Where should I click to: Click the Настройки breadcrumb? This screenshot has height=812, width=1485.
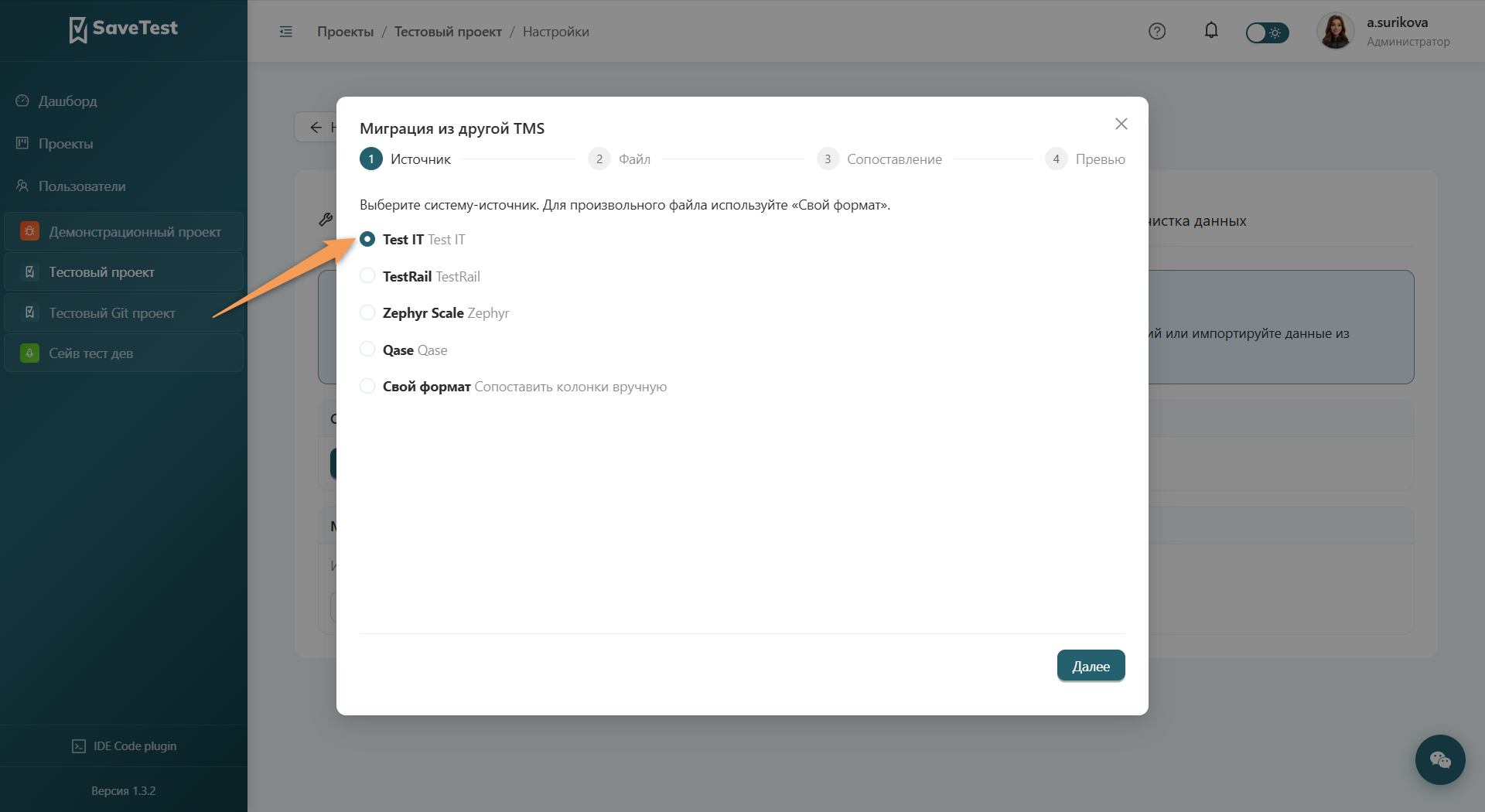(x=555, y=32)
